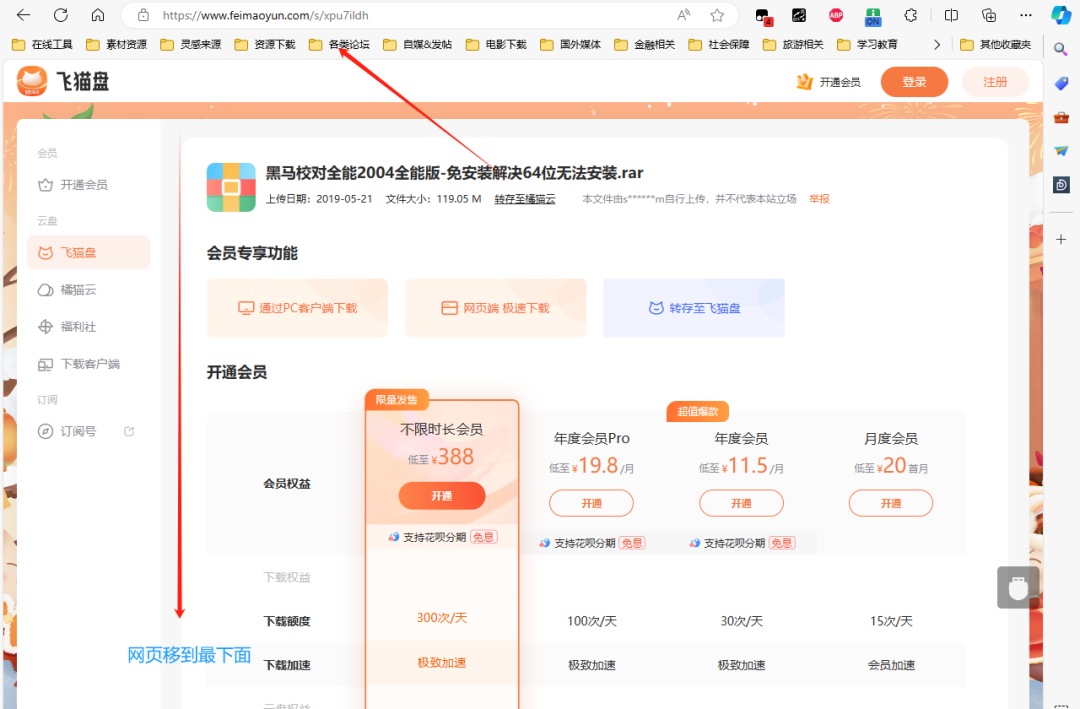Open the external link icon beside 订阅号

click(x=129, y=431)
